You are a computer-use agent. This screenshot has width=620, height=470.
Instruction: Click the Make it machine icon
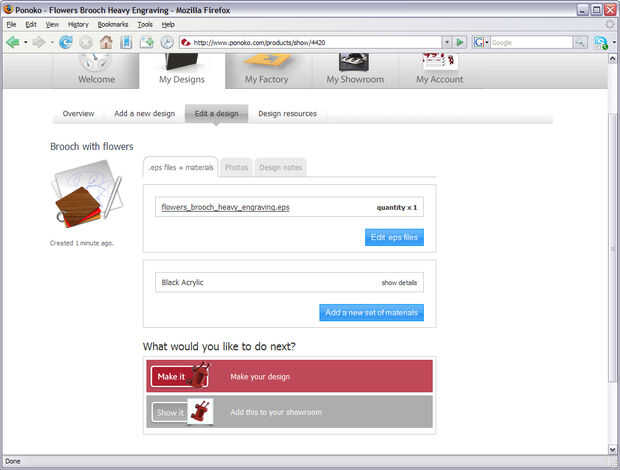[200, 374]
